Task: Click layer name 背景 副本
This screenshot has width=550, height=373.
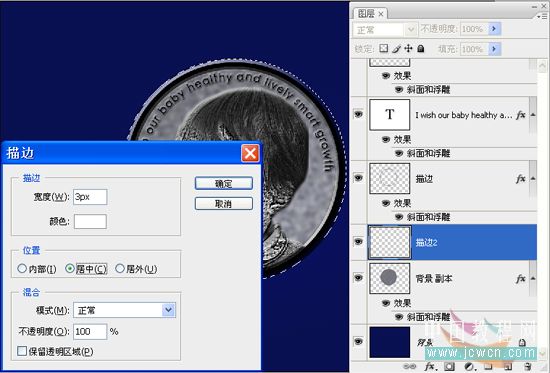Action: [x=434, y=279]
